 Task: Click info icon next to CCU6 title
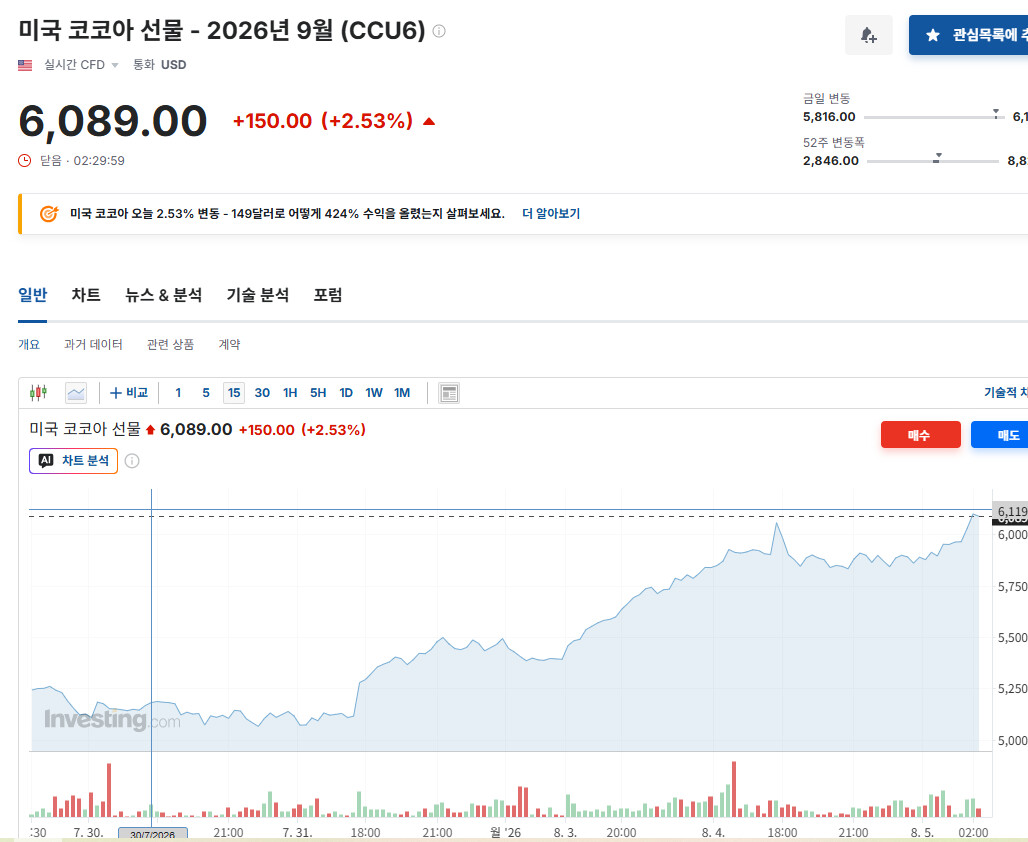click(x=439, y=31)
